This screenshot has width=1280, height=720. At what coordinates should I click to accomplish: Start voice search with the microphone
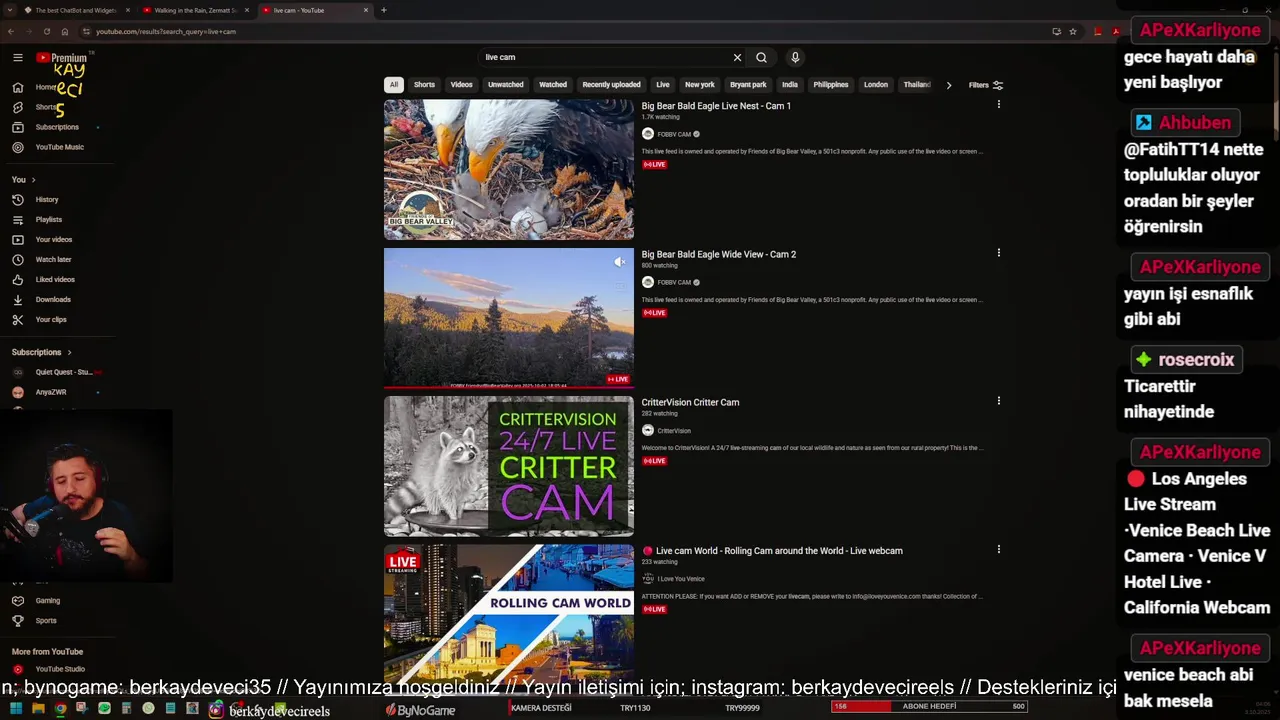coord(795,57)
